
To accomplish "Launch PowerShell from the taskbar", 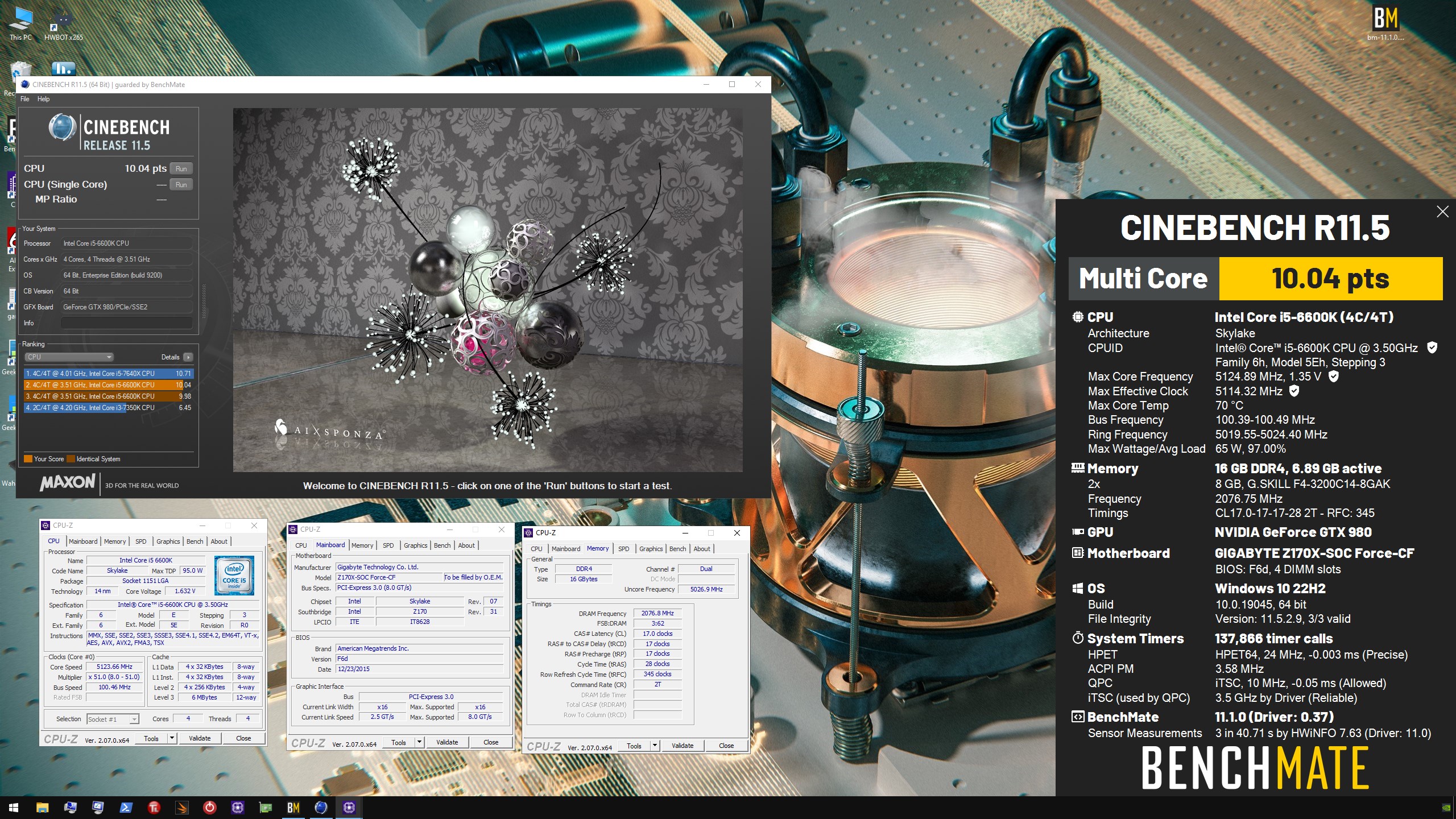I will pyautogui.click(x=126, y=808).
